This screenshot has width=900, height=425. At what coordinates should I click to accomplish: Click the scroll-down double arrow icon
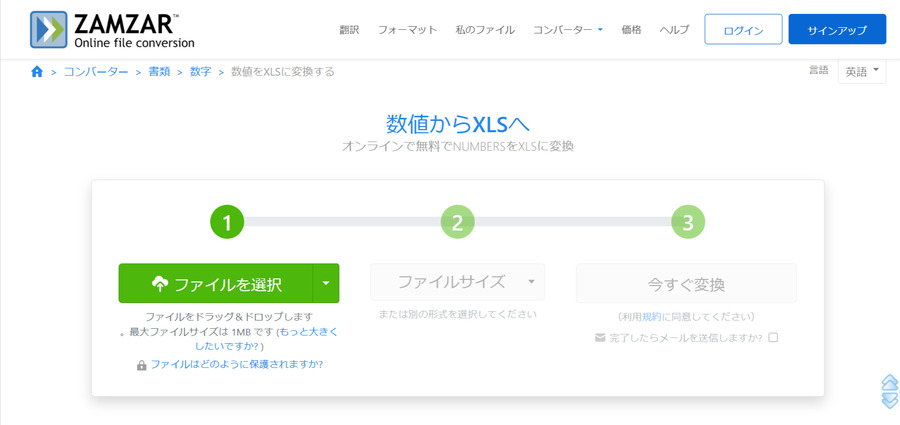click(x=889, y=400)
